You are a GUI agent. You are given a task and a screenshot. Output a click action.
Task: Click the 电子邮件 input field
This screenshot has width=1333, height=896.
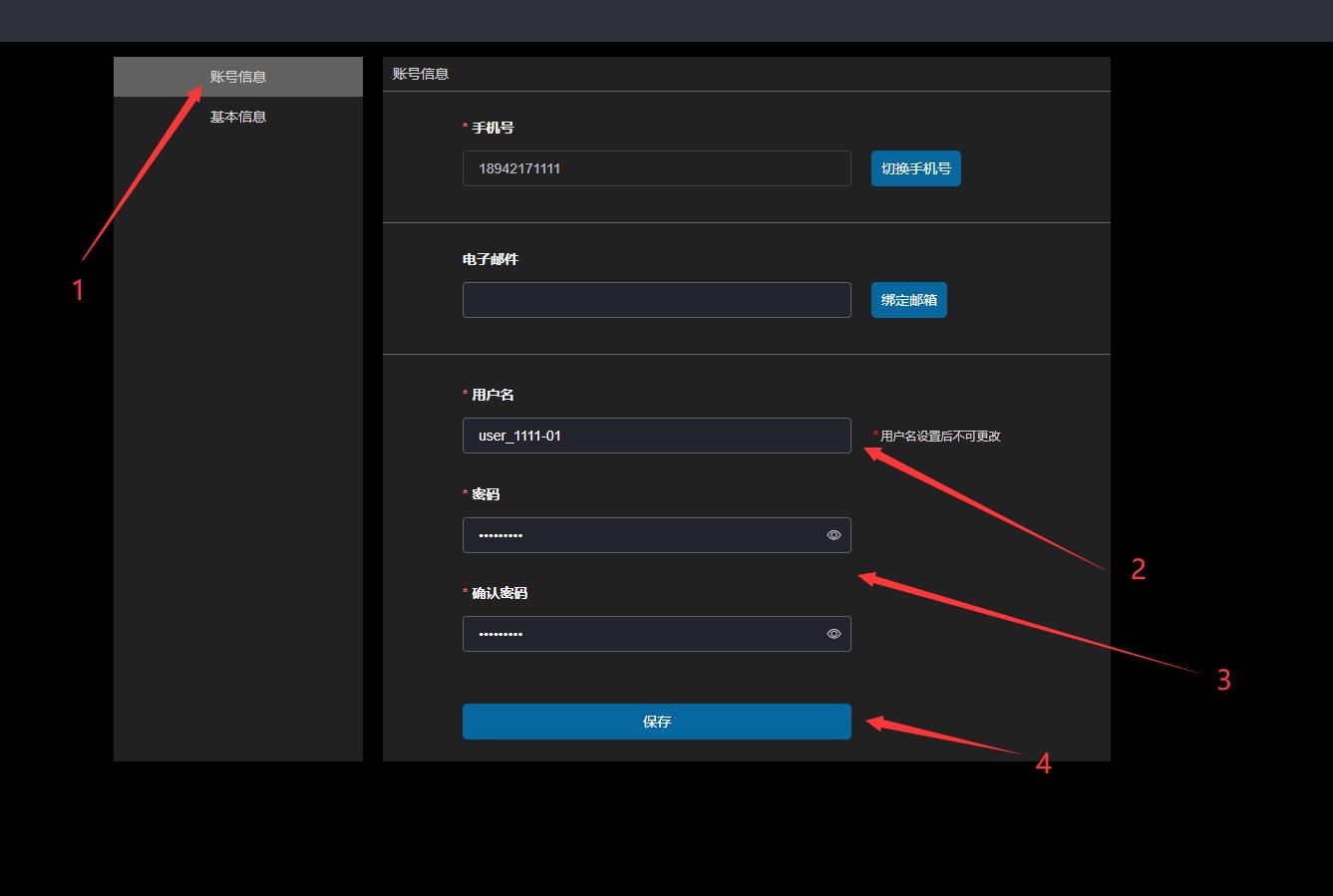click(x=657, y=300)
